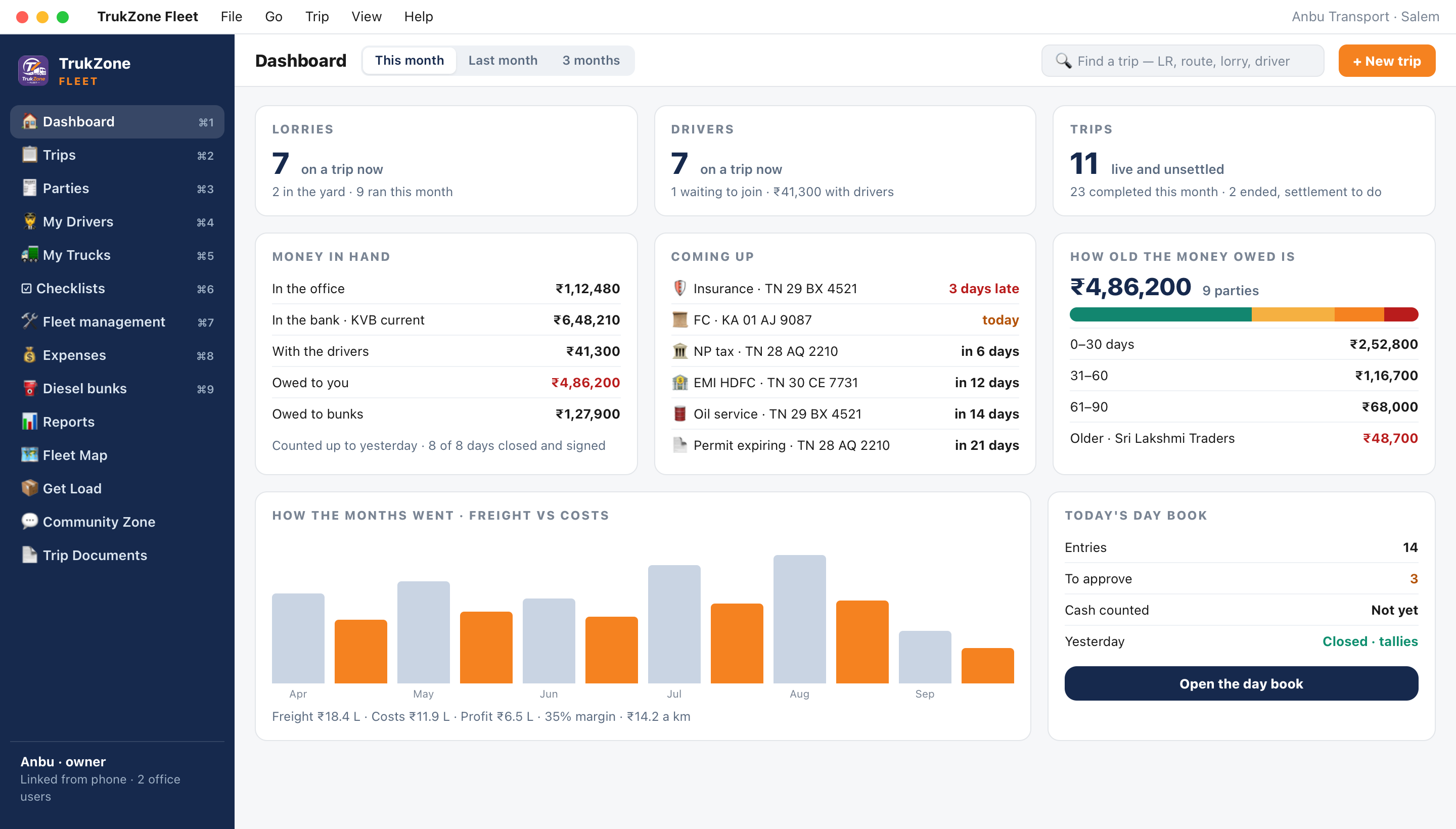1456x829 pixels.
Task: Open Community Zone chat bubble icon
Action: pyautogui.click(x=29, y=522)
